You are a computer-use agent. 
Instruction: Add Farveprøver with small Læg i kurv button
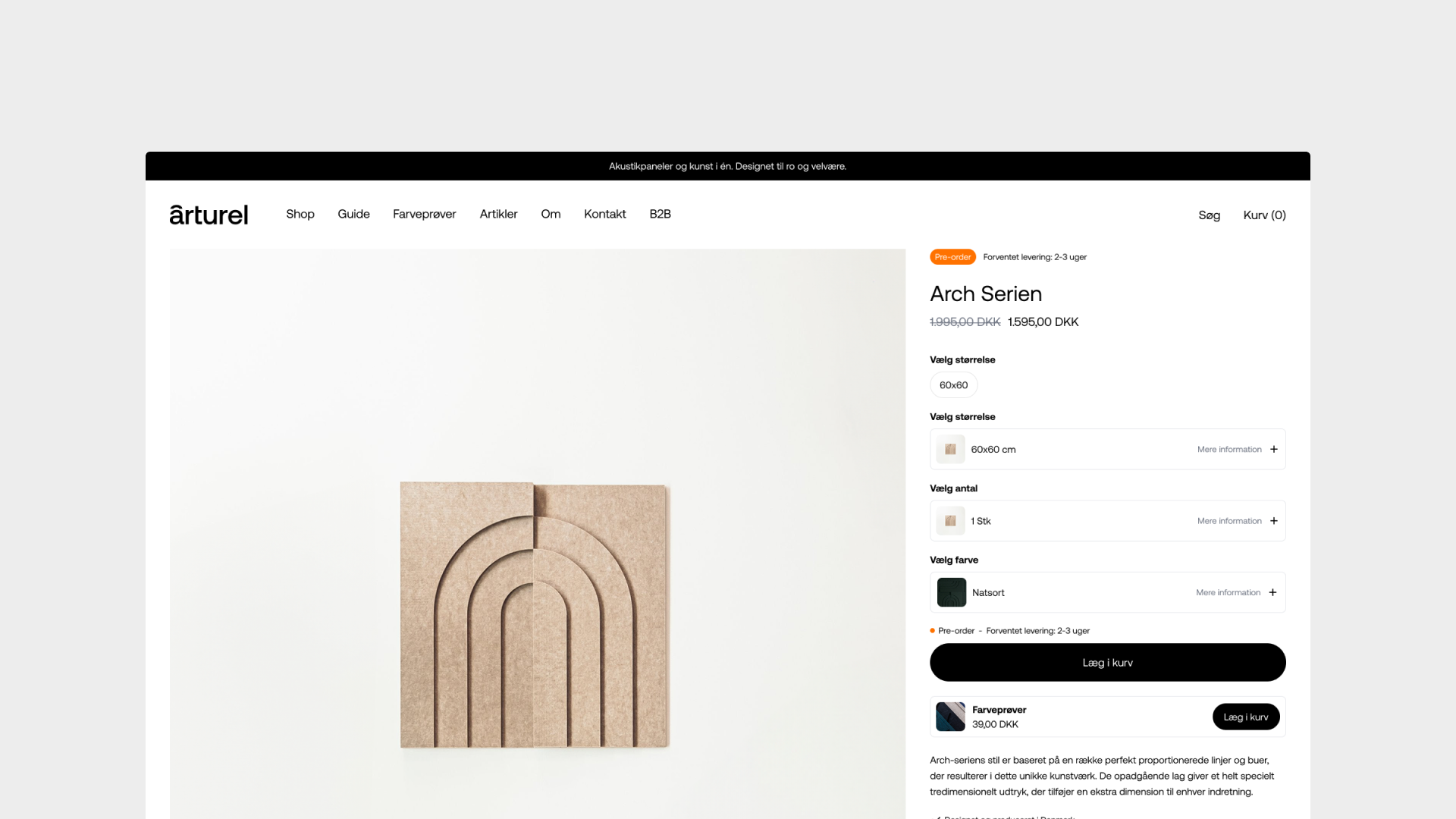[x=1245, y=717]
